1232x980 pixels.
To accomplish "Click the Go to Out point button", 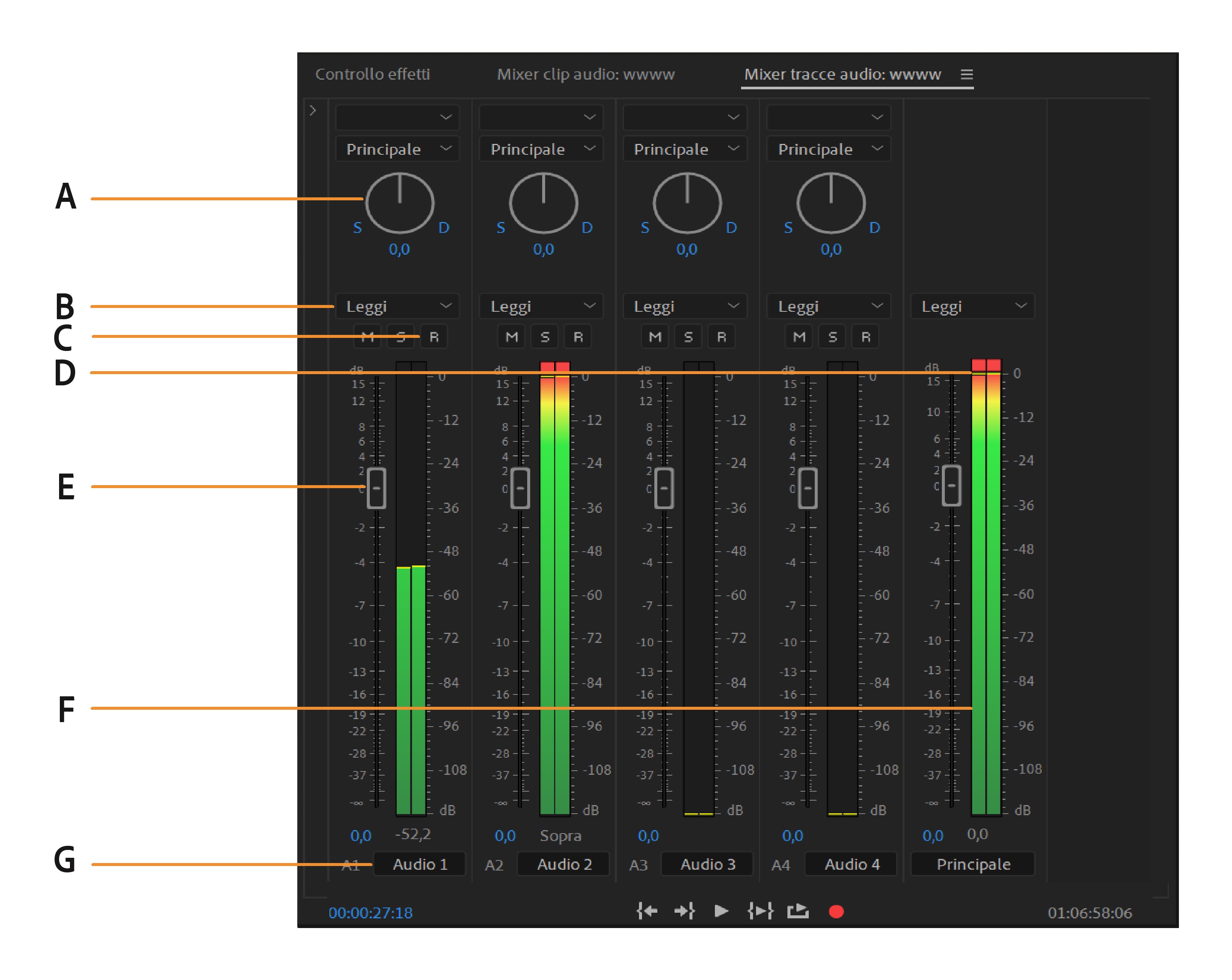I will pos(685,911).
